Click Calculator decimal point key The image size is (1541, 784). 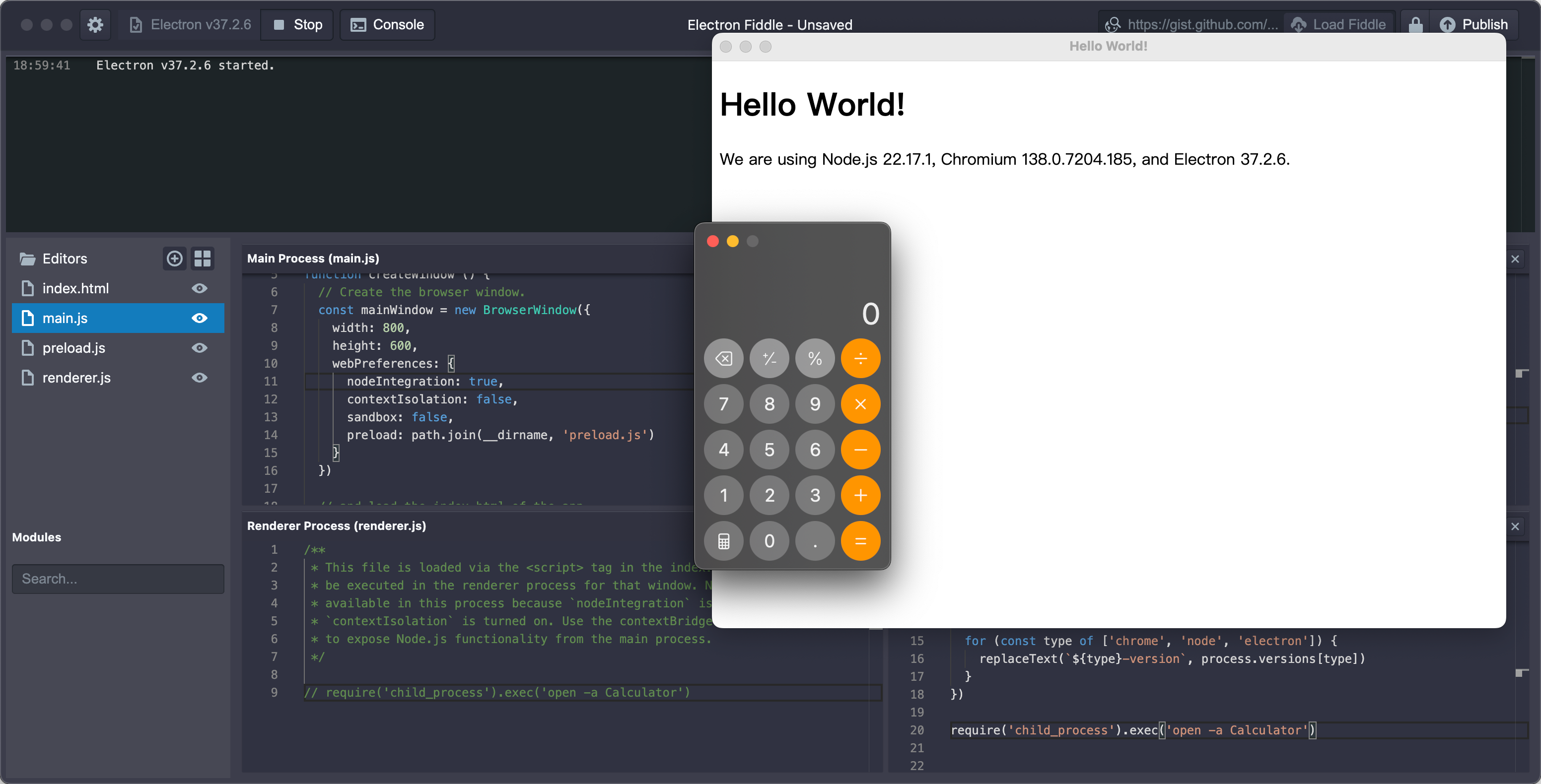pyautogui.click(x=815, y=540)
